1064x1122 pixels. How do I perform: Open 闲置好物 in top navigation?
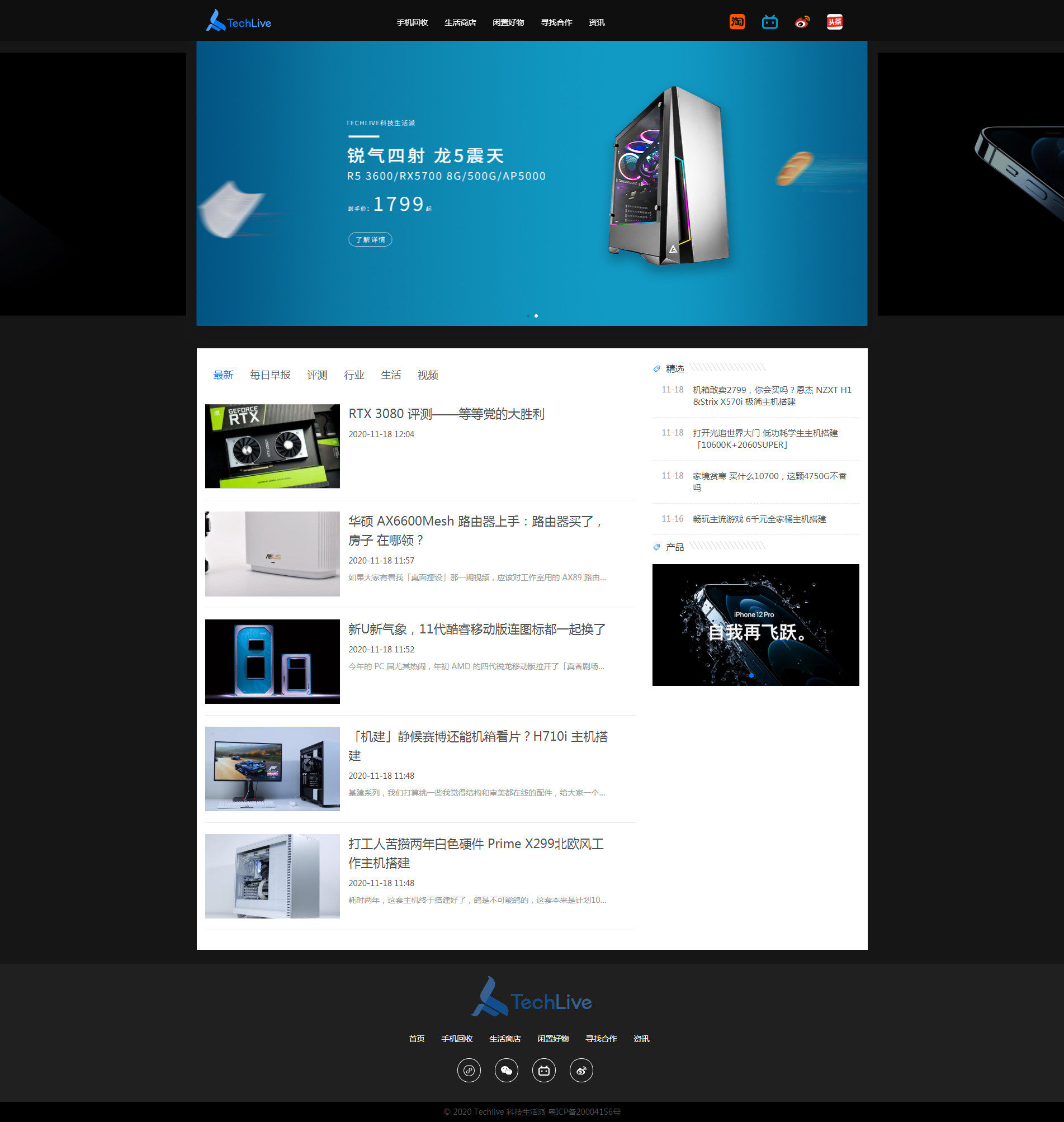(508, 23)
